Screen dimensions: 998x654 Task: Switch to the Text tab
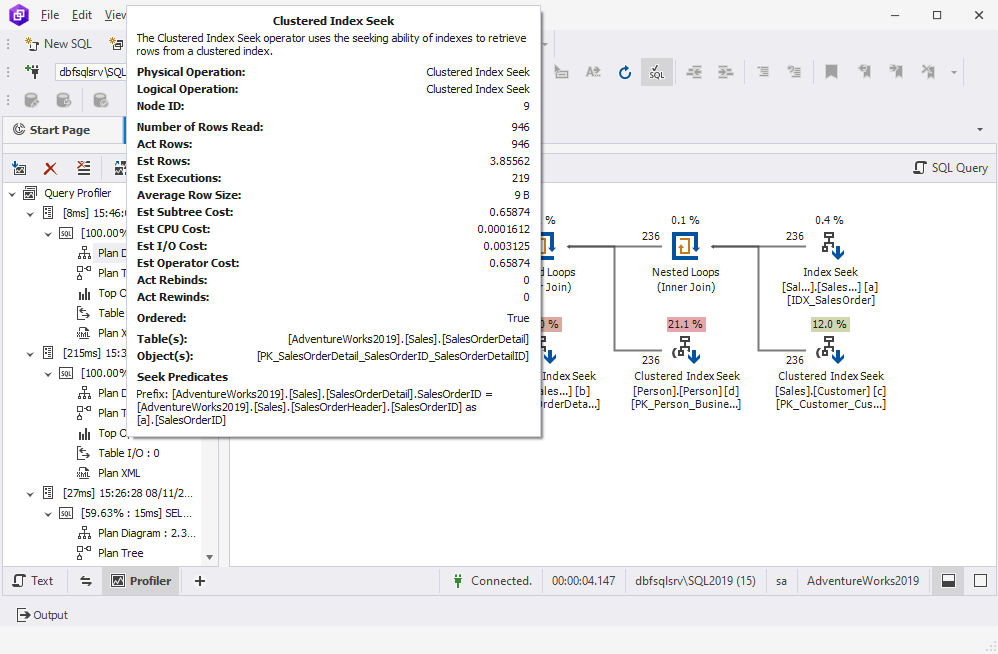click(x=33, y=581)
